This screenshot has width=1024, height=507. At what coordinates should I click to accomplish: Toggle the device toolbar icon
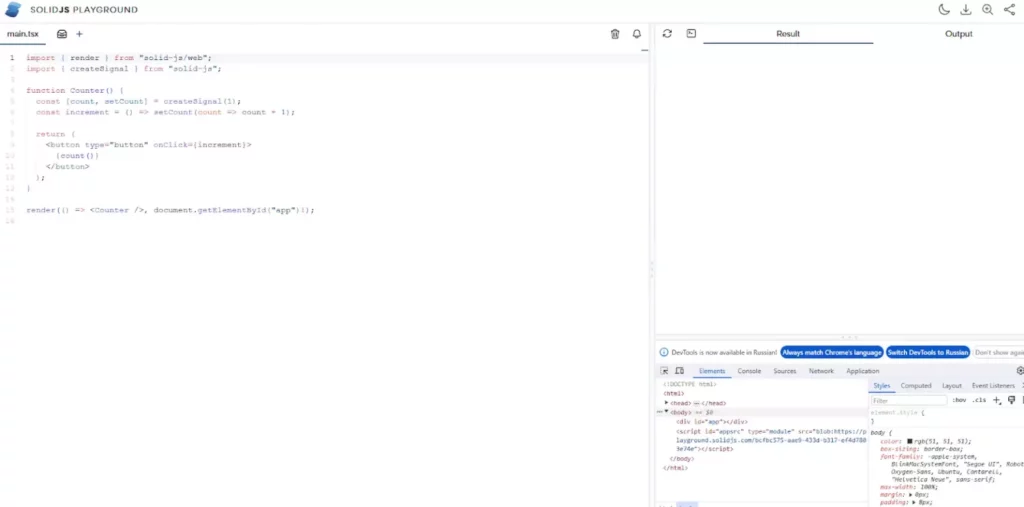pos(679,370)
